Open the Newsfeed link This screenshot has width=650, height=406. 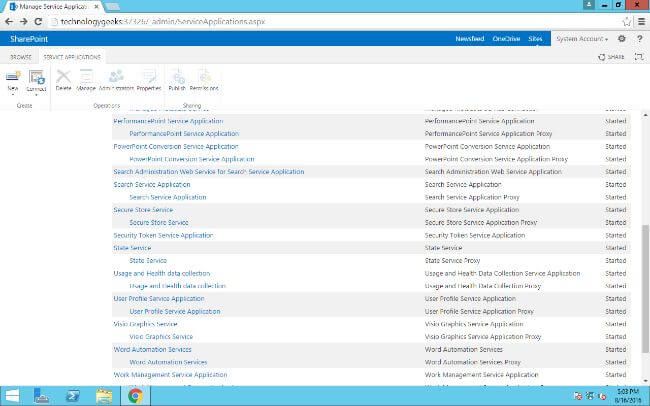[x=470, y=39]
